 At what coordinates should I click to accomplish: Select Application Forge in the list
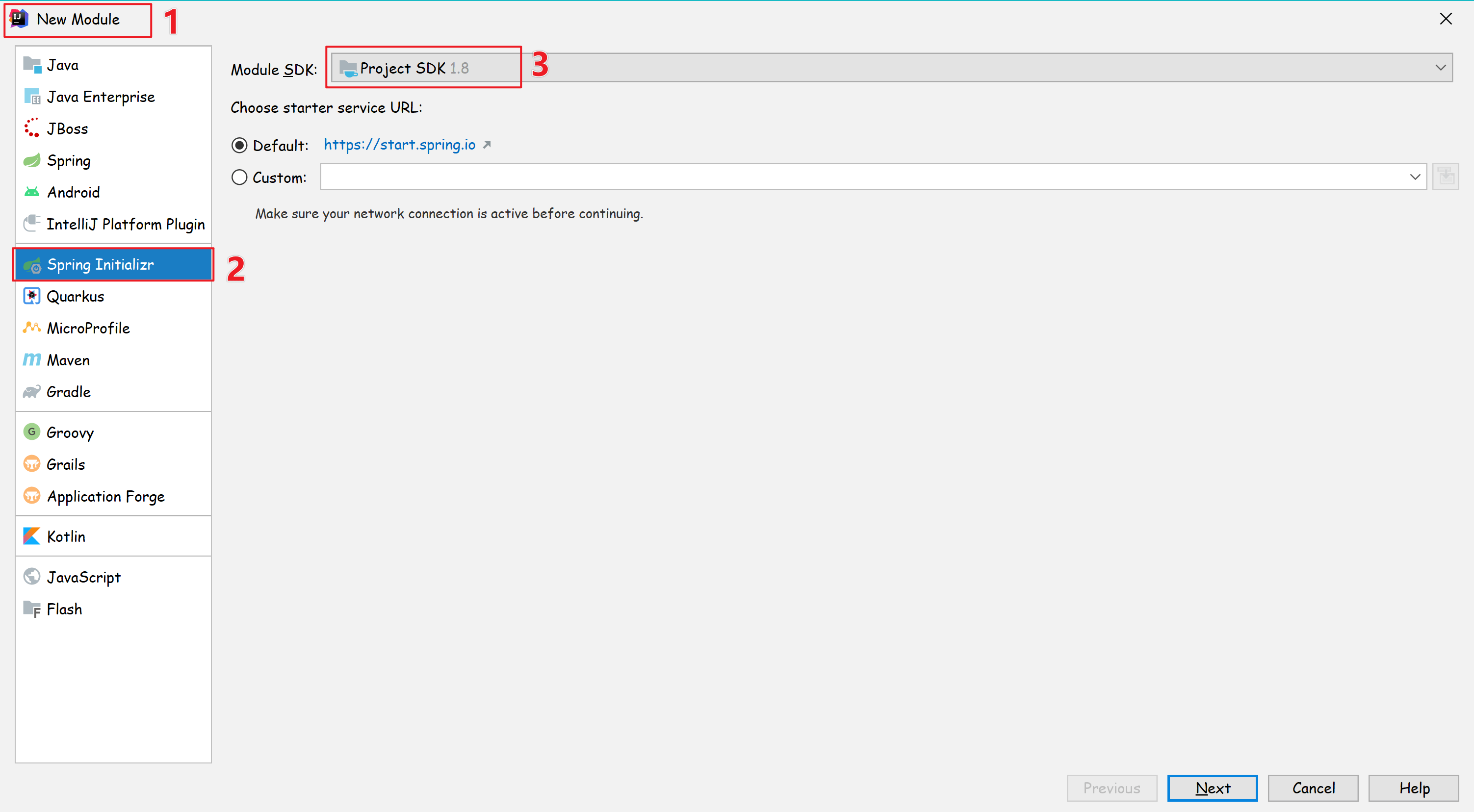(105, 496)
